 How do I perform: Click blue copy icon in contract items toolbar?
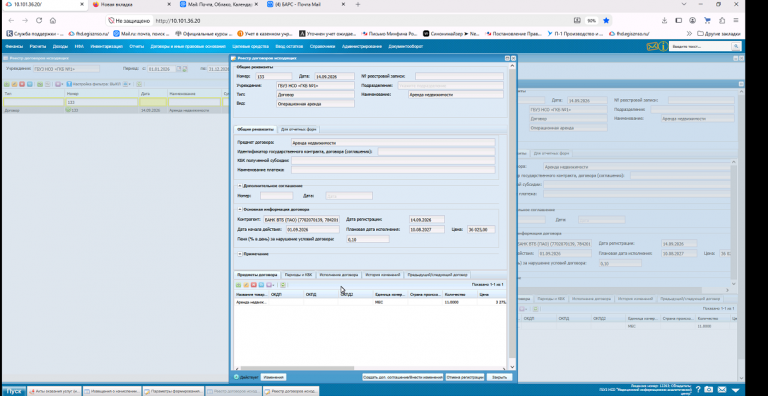point(261,285)
